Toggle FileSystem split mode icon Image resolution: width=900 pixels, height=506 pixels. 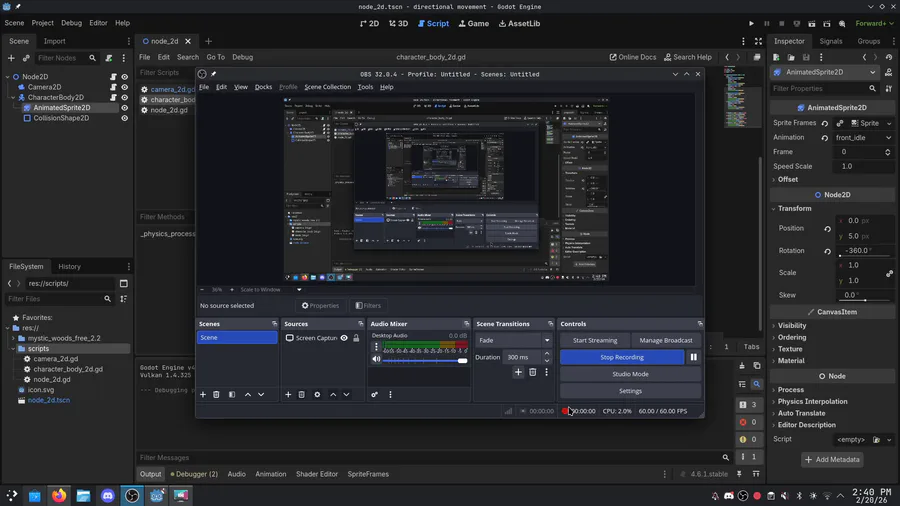click(x=123, y=283)
